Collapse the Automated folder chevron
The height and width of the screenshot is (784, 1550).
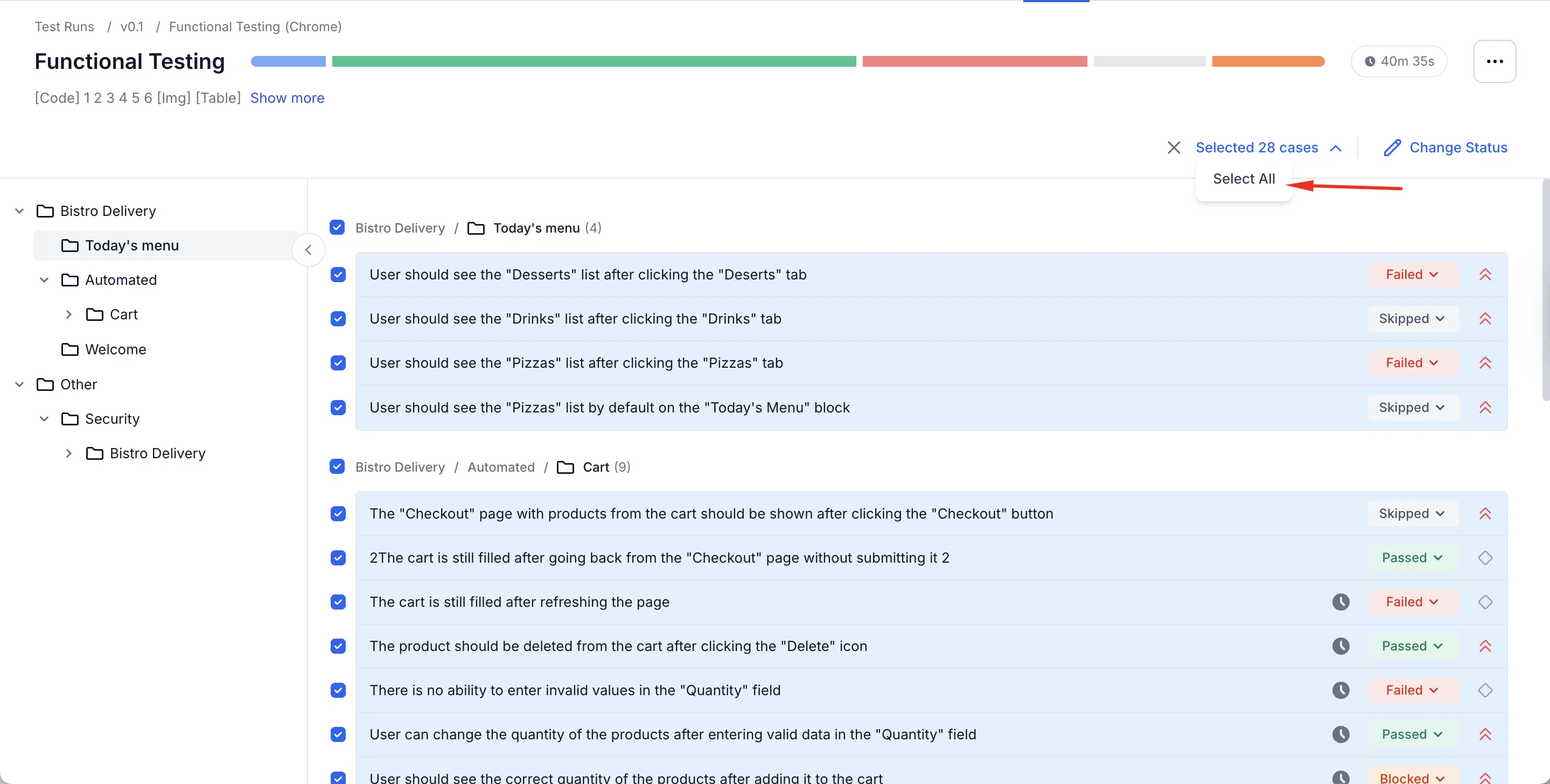[44, 280]
